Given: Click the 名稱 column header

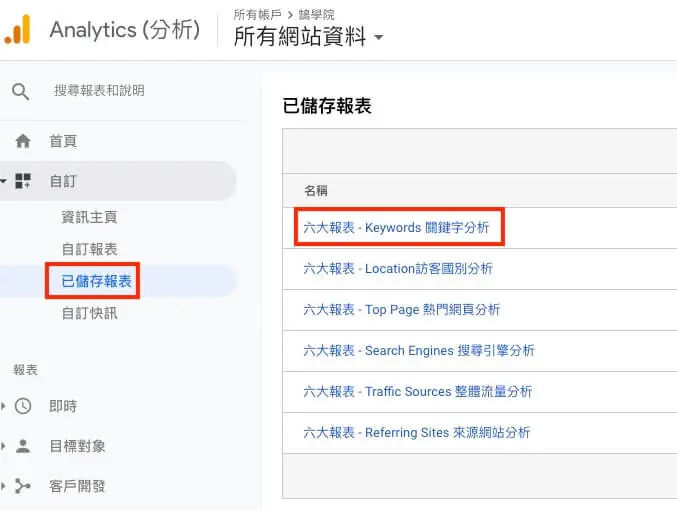Looking at the screenshot, I should click(x=316, y=191).
